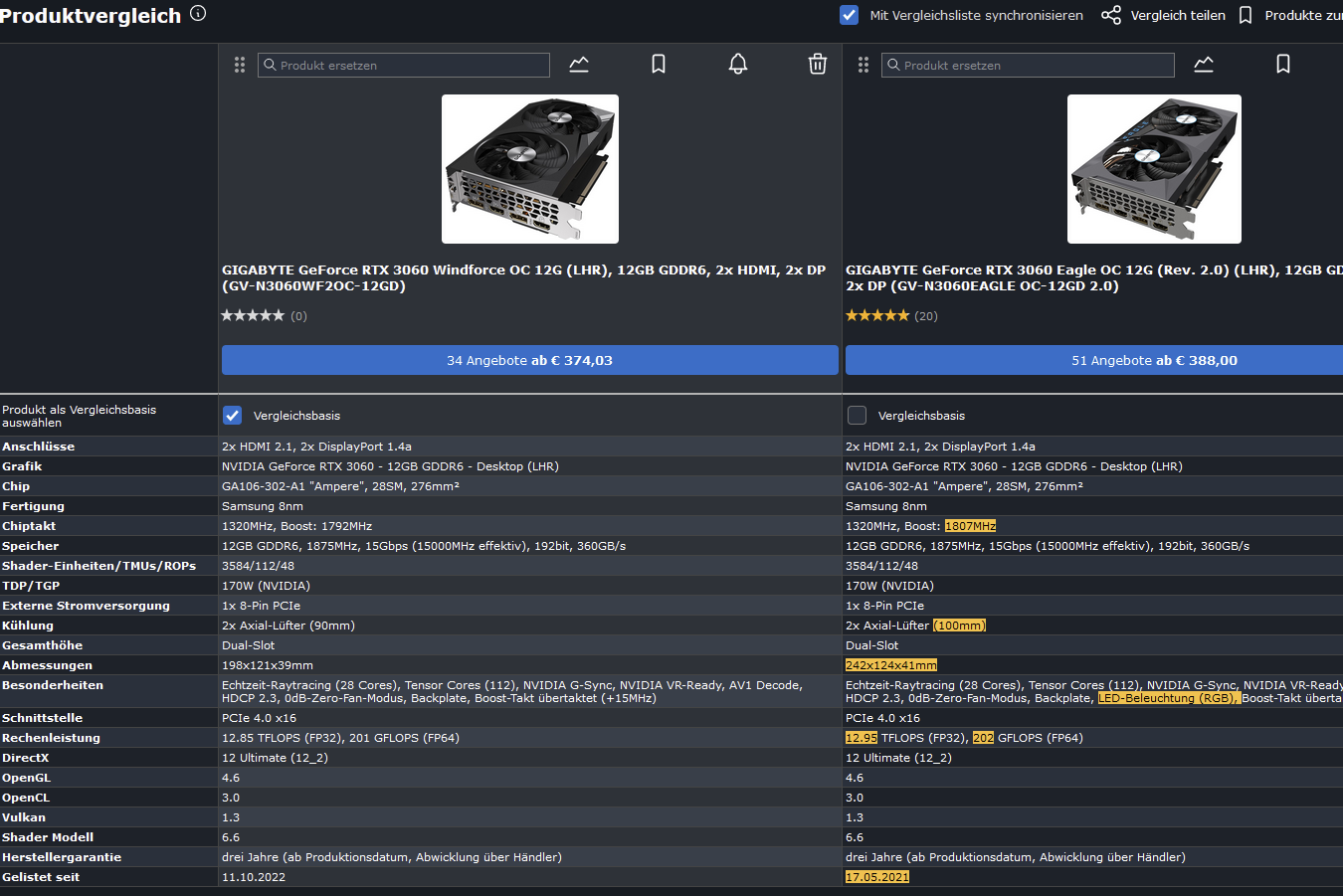Select highlighted listing date 17.05.2021

pyautogui.click(x=877, y=877)
